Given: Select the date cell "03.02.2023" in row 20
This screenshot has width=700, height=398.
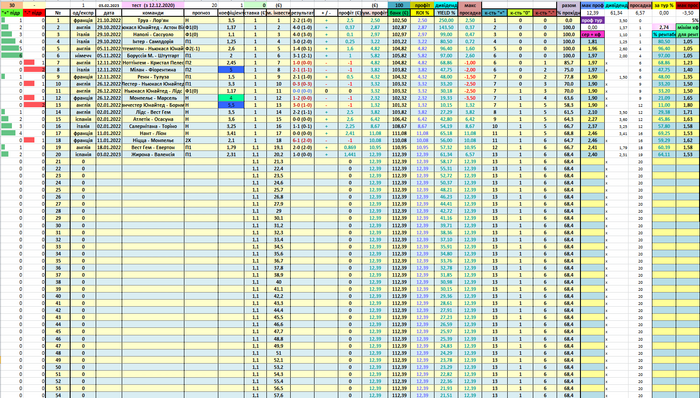Looking at the screenshot, I should [x=108, y=154].
